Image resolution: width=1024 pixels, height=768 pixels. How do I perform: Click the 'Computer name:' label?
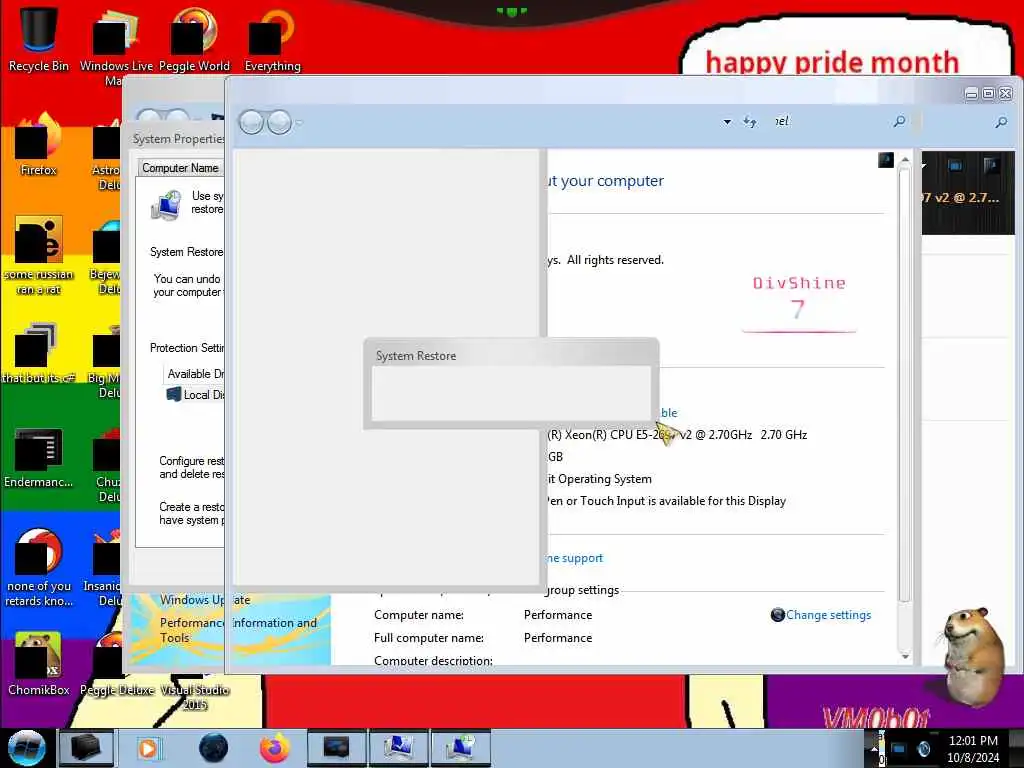419,615
